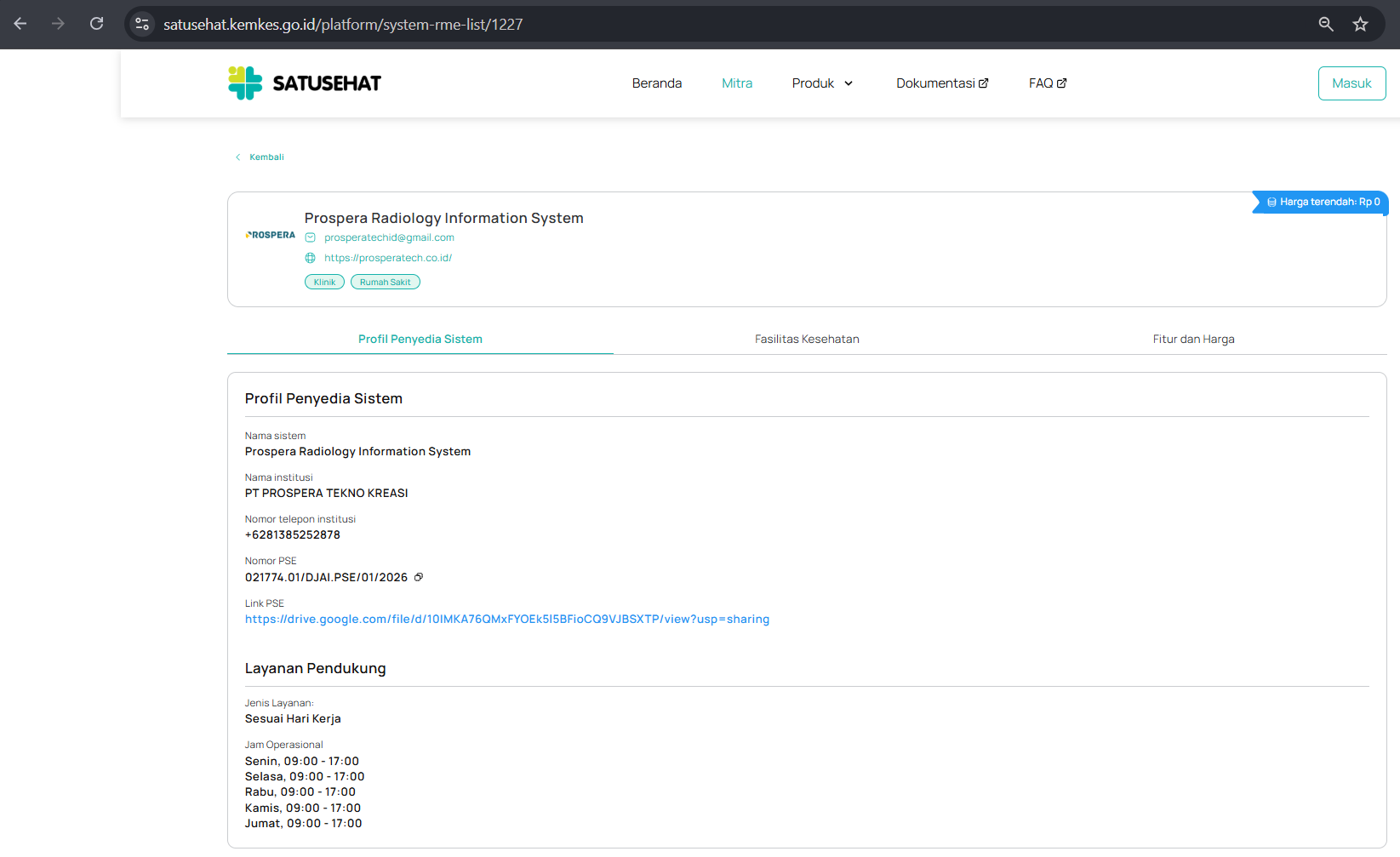Click the email envelope icon
This screenshot has height=857, width=1400.
tap(311, 237)
